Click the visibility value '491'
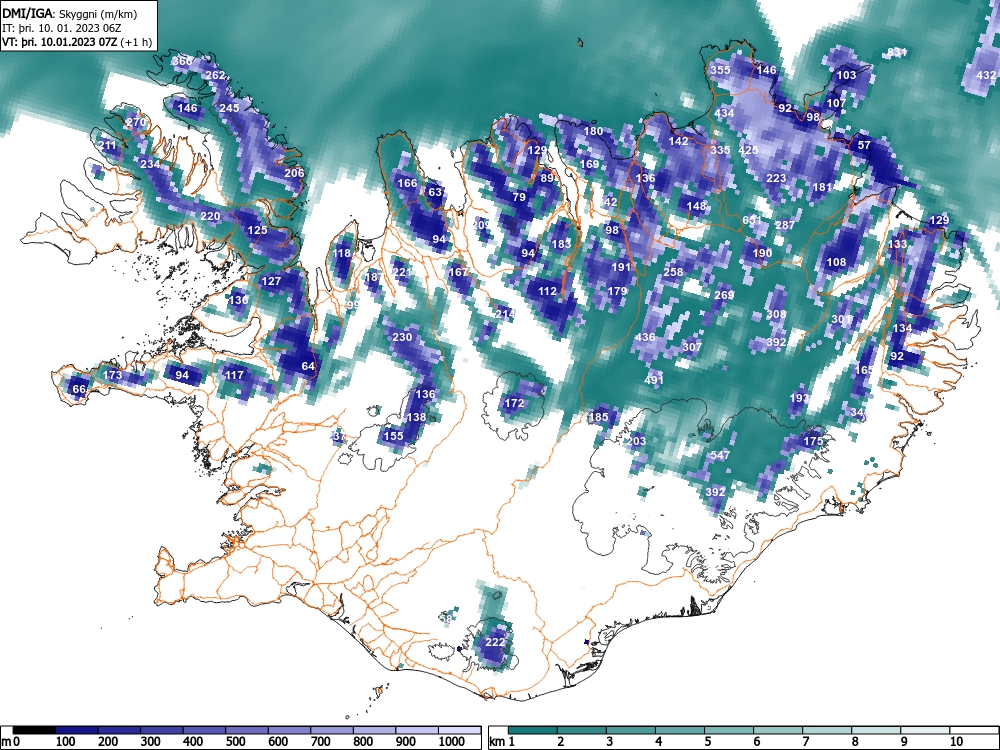 [x=654, y=380]
